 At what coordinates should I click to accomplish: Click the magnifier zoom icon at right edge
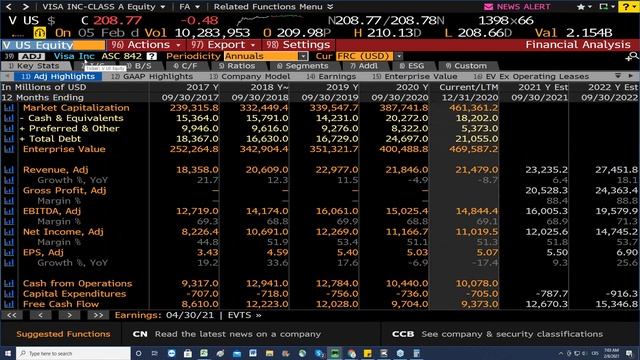pyautogui.click(x=632, y=56)
